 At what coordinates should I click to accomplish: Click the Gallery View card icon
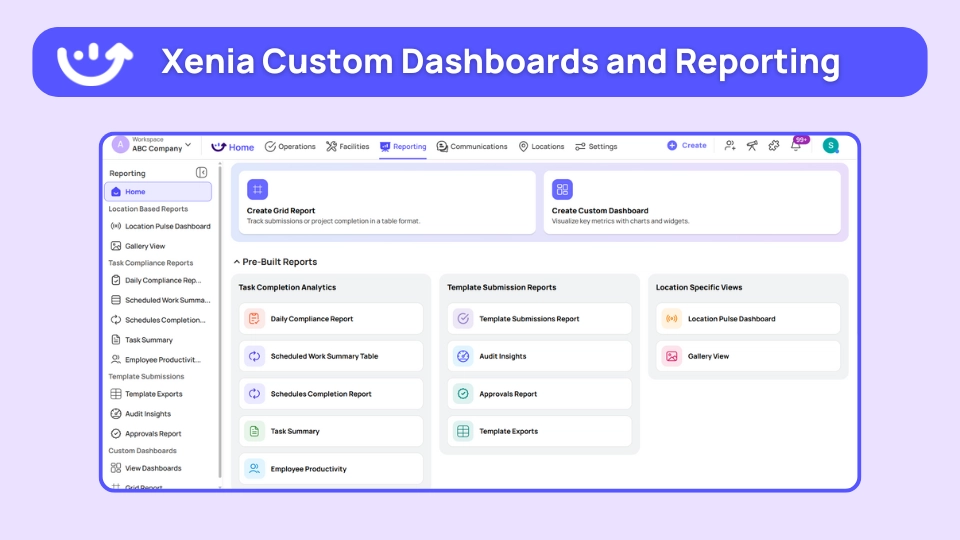(672, 356)
